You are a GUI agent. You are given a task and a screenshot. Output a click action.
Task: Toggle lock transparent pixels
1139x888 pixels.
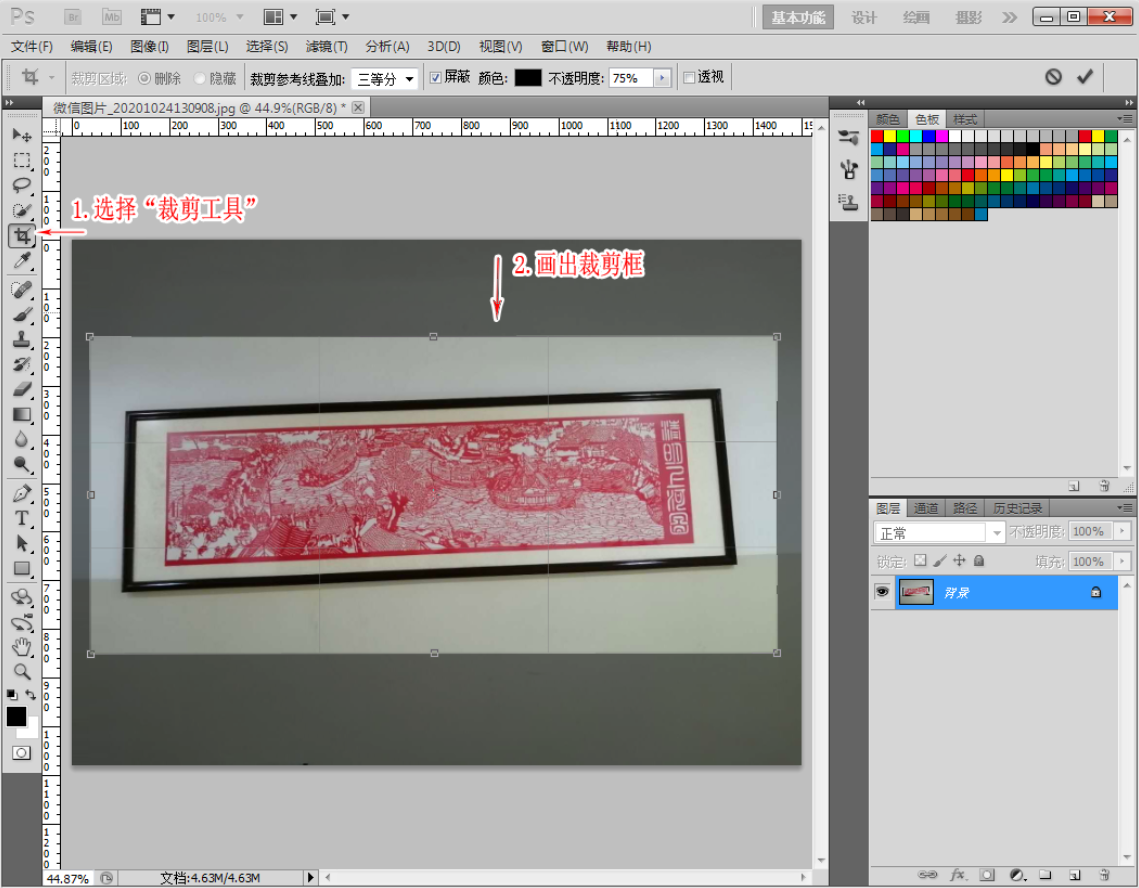click(920, 560)
